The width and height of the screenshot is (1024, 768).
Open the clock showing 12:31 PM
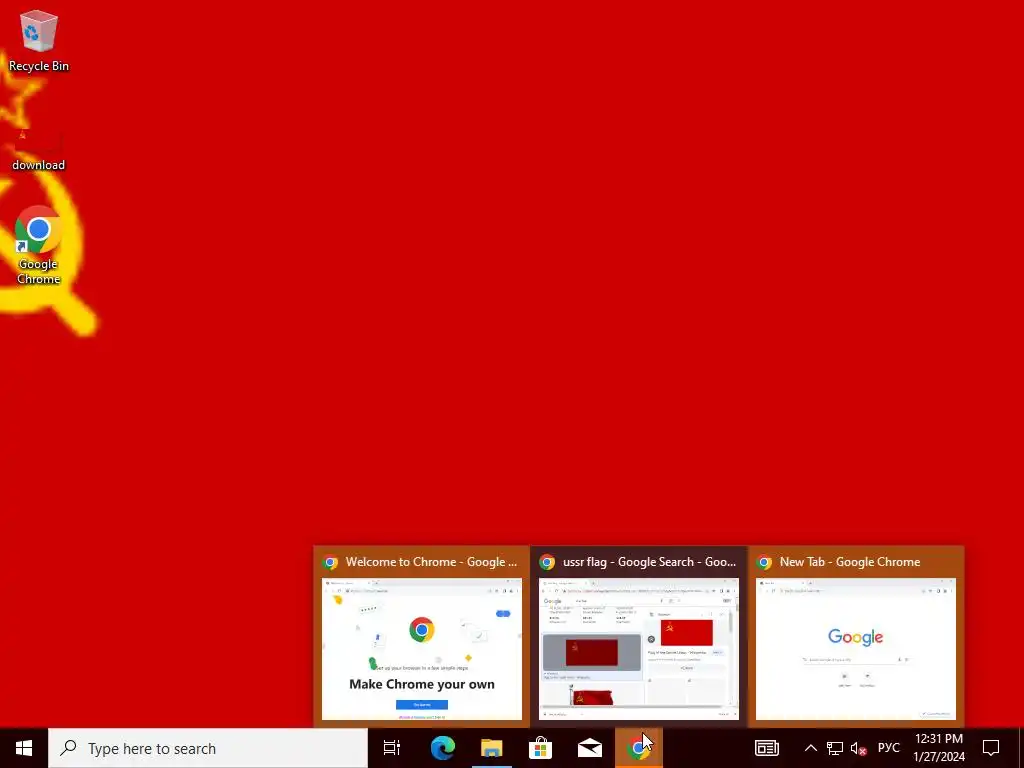(x=938, y=748)
